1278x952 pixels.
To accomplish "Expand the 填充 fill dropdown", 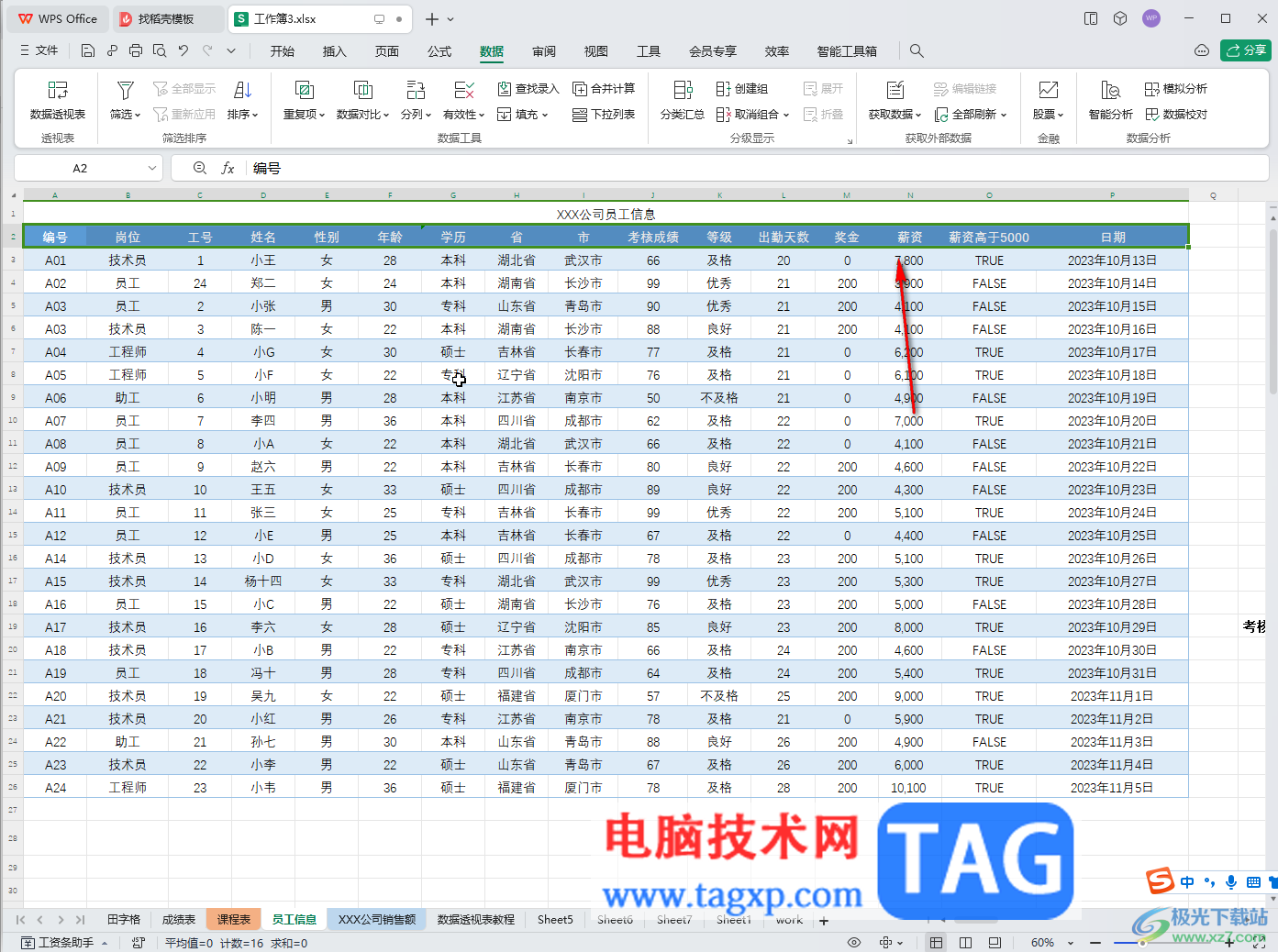I will click(545, 115).
